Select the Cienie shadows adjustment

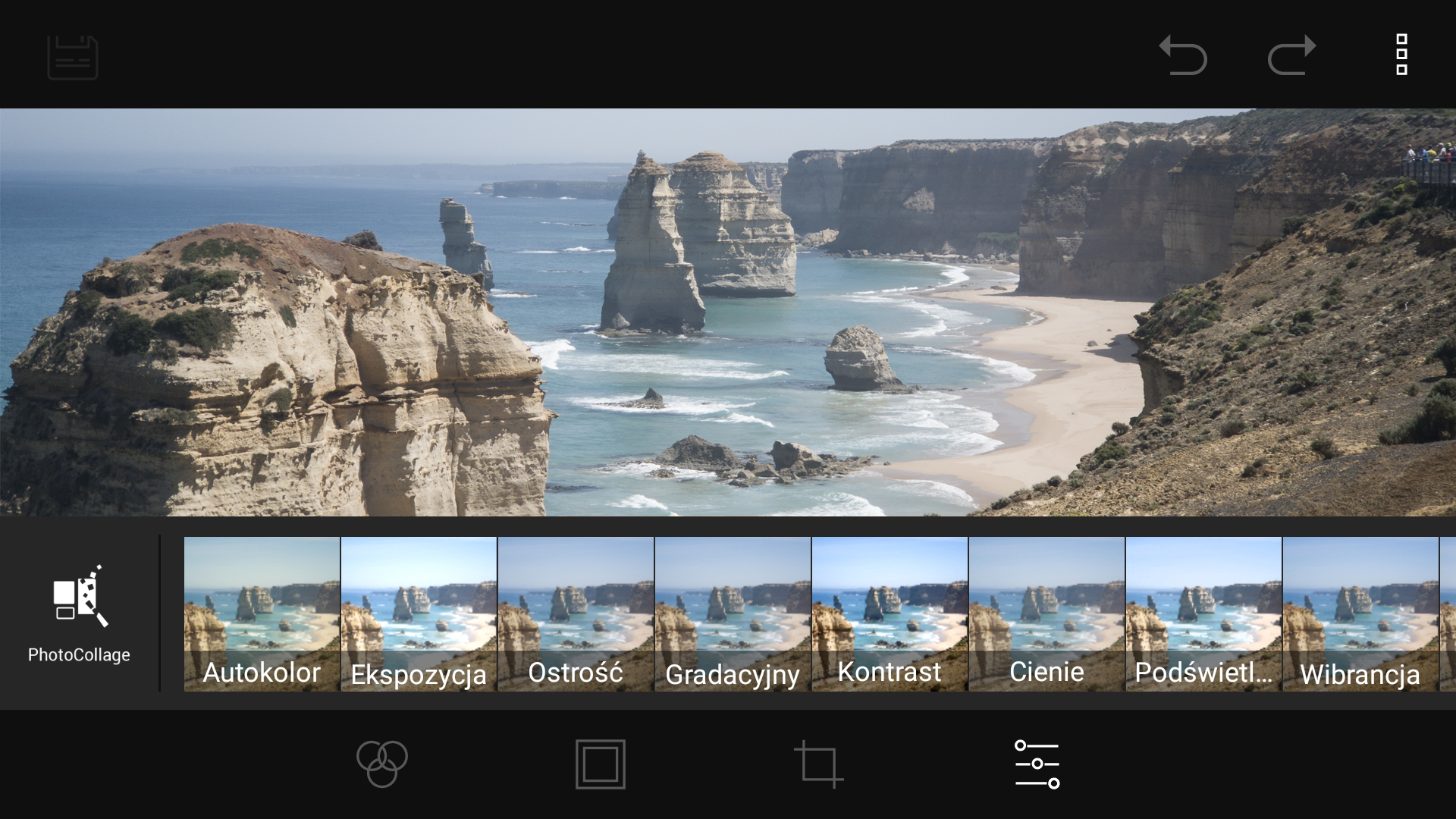[x=1046, y=613]
